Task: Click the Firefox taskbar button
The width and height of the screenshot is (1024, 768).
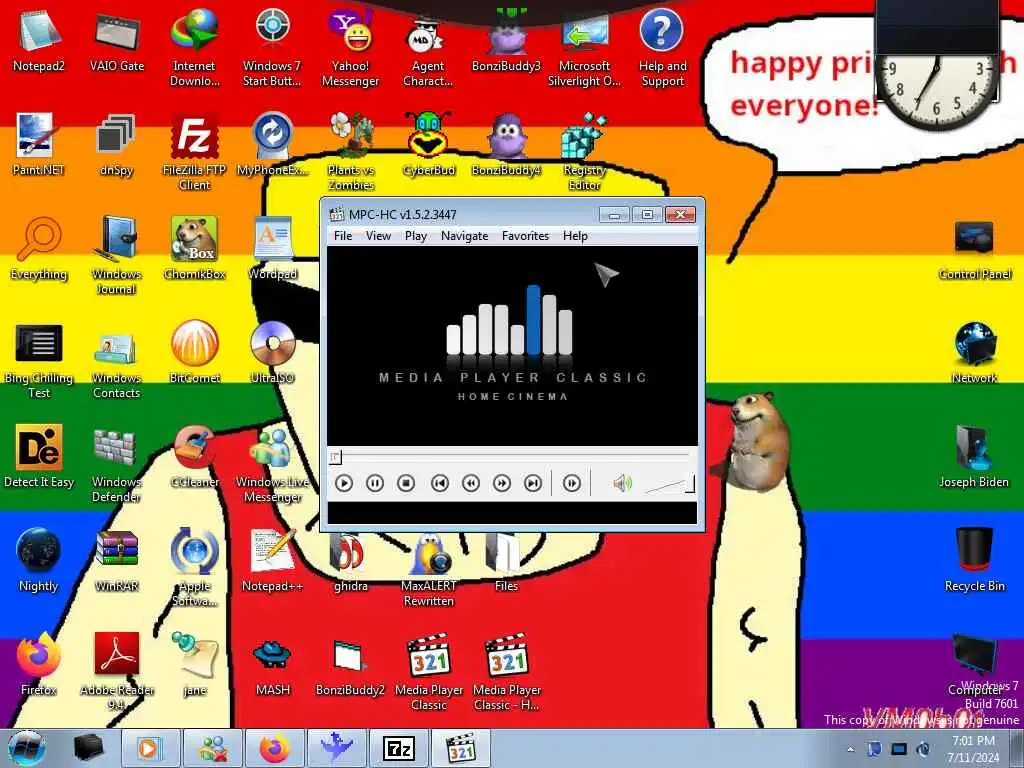Action: click(275, 748)
